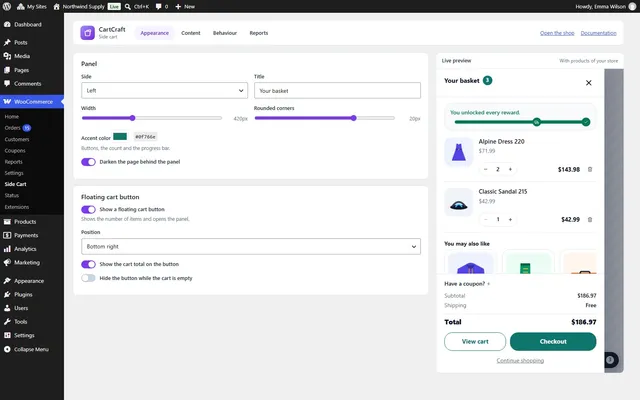Pick the teal Accent color swatch
The height and width of the screenshot is (400, 640).
120,136
